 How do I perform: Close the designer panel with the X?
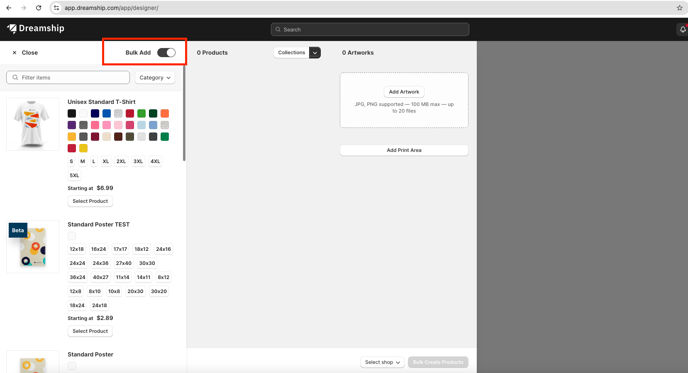point(14,53)
